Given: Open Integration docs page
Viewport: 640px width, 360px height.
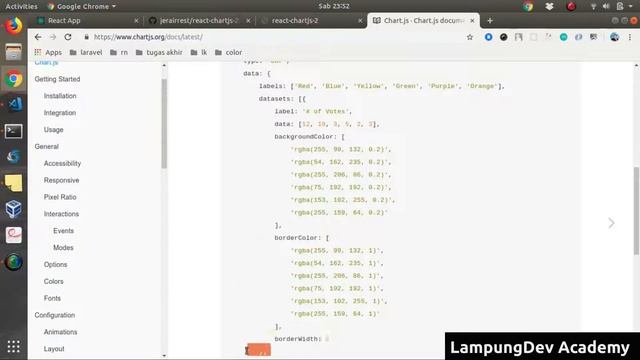Looking at the screenshot, I should [60, 113].
